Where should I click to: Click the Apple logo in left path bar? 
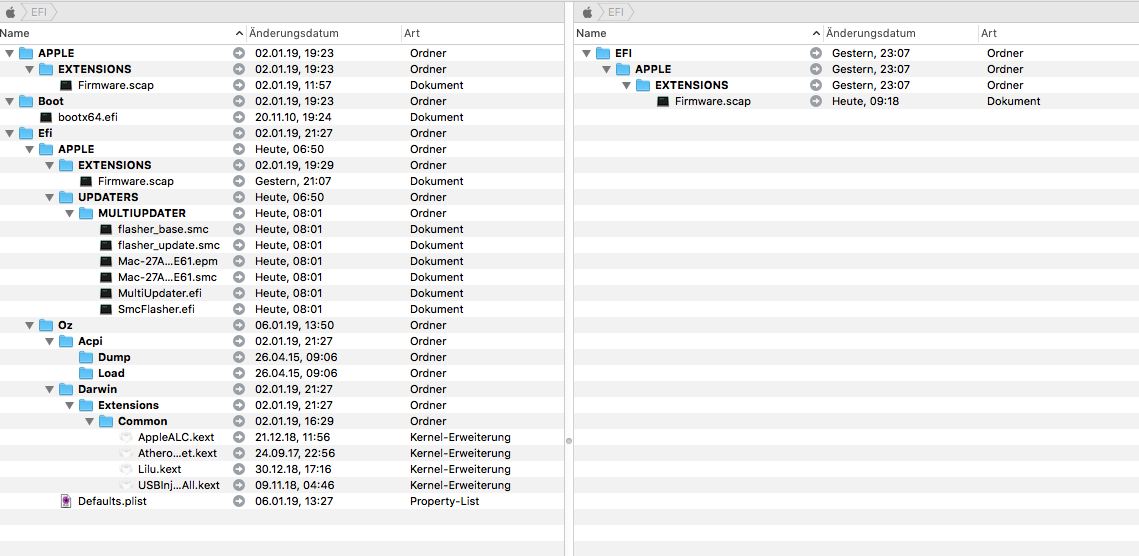pos(10,12)
